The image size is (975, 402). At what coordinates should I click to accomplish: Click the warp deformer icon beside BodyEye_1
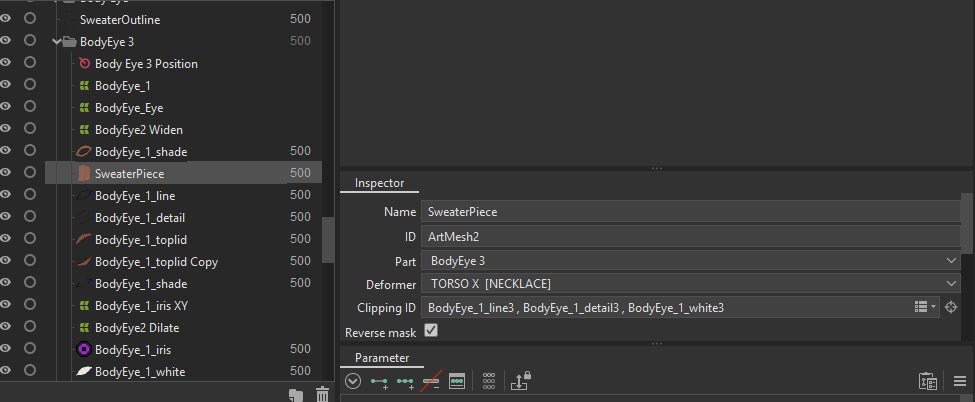point(85,86)
